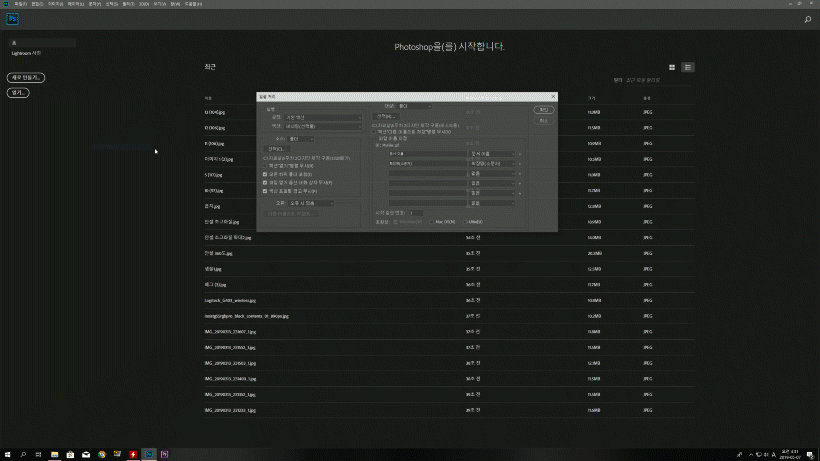Activate Photoshop taskbar icon
This screenshot has width=820, height=461.
pos(149,454)
